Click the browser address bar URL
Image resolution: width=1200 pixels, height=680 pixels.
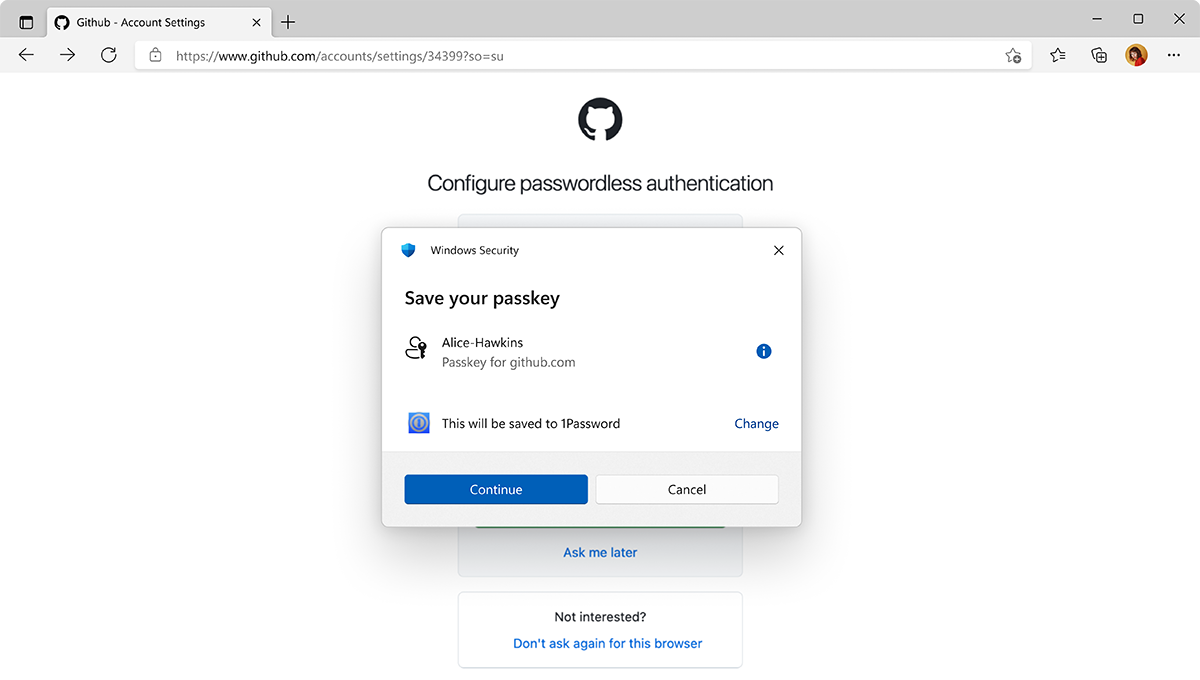[340, 56]
